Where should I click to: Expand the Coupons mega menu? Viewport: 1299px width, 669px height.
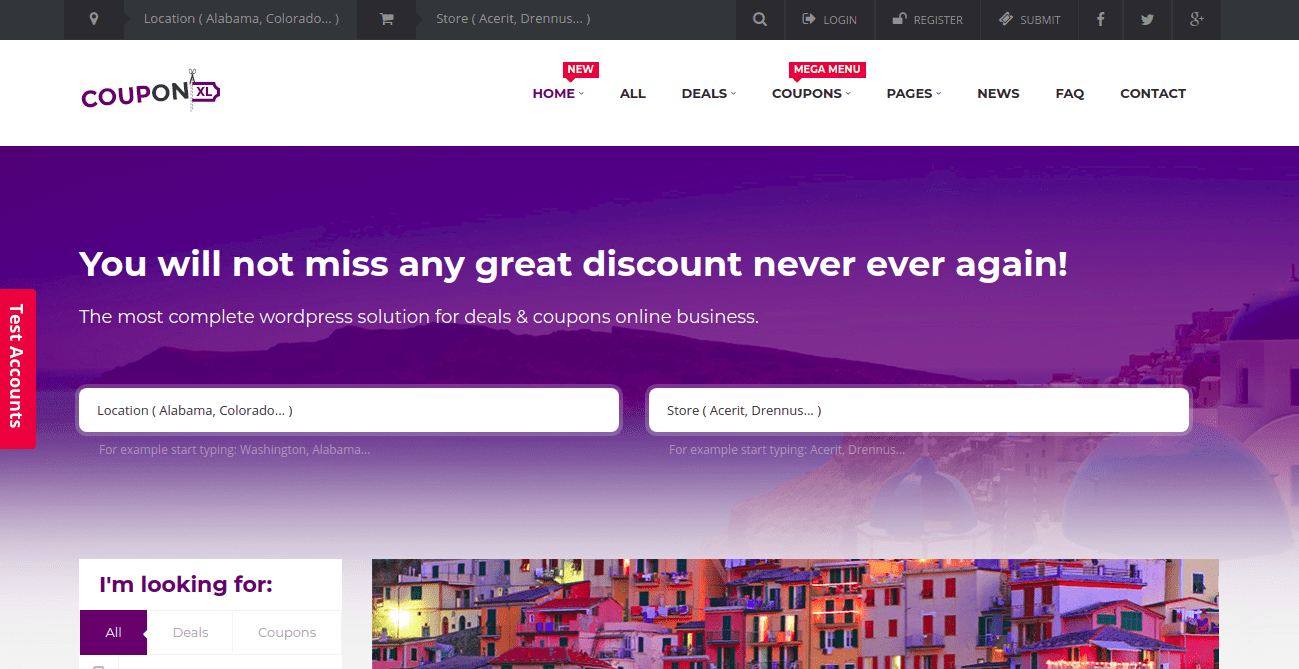pos(811,93)
